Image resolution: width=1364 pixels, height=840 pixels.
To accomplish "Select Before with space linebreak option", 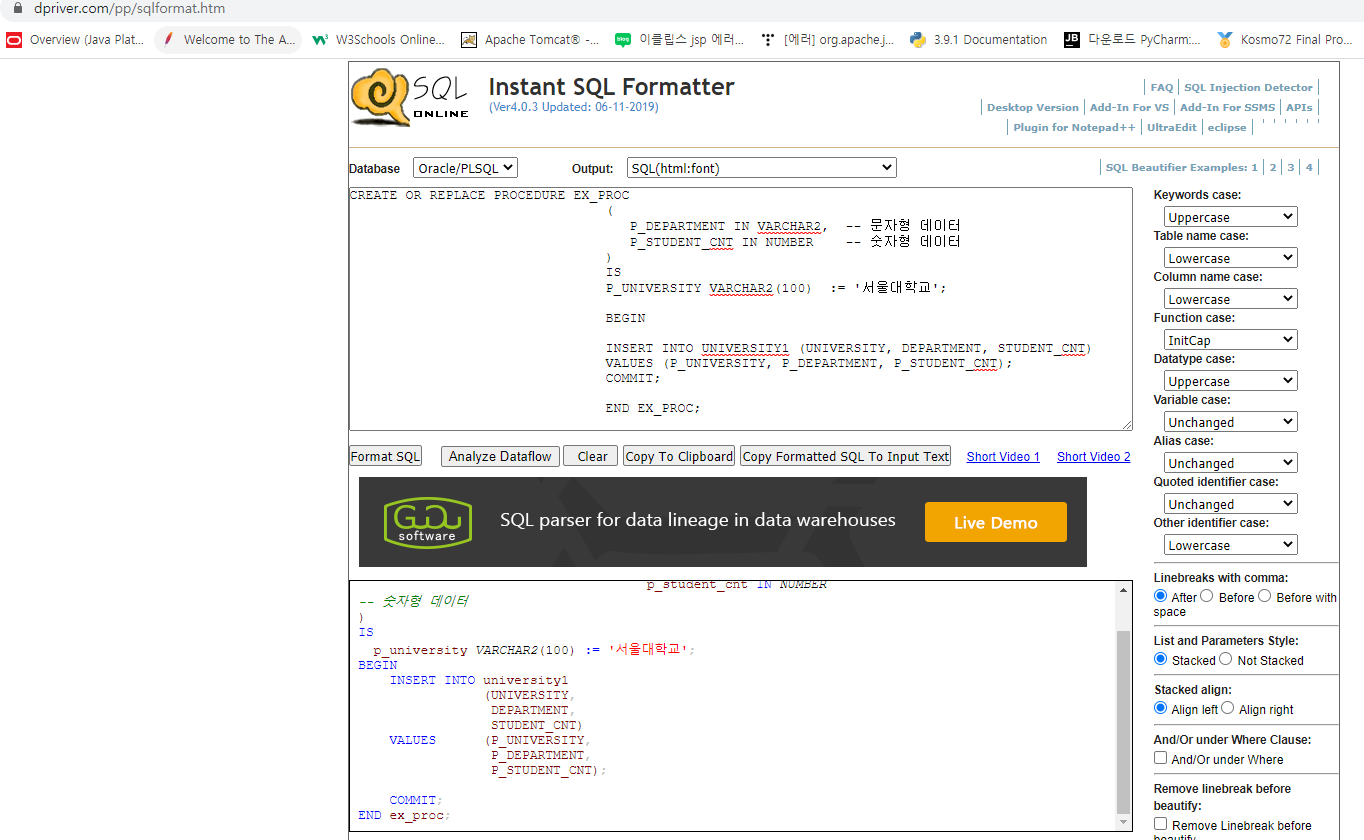I will pyautogui.click(x=1265, y=596).
